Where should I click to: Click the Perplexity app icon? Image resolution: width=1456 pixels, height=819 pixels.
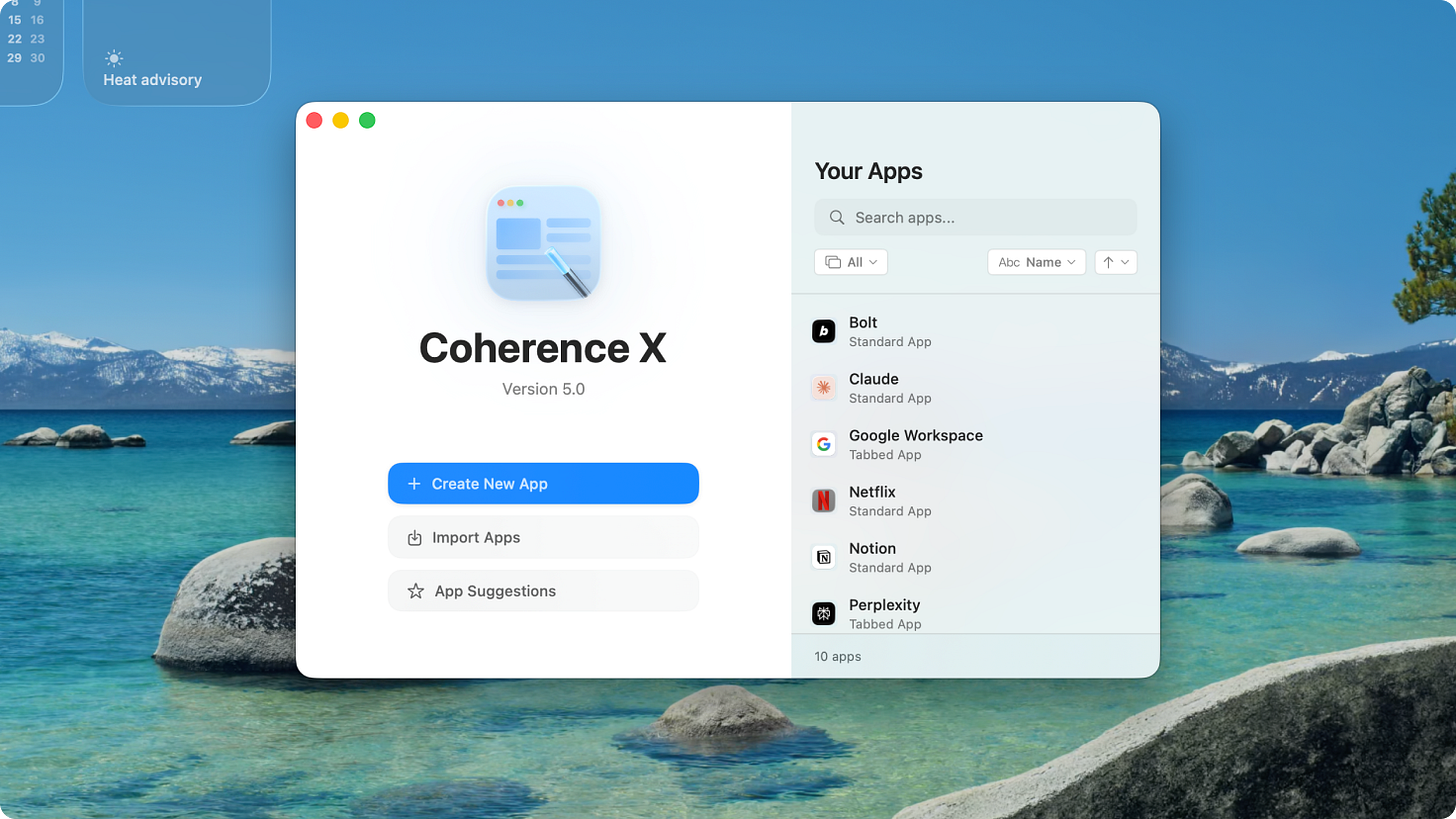[x=824, y=614]
